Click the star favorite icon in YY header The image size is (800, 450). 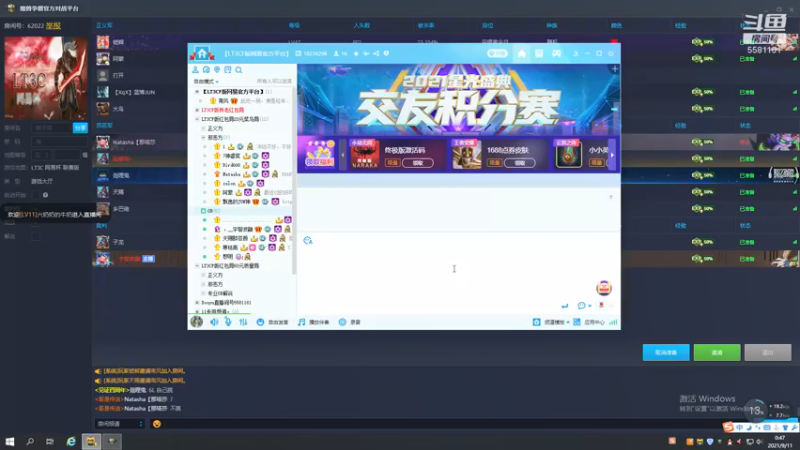[x=356, y=54]
